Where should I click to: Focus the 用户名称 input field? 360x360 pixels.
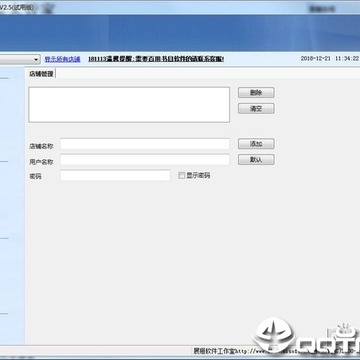pyautogui.click(x=145, y=160)
